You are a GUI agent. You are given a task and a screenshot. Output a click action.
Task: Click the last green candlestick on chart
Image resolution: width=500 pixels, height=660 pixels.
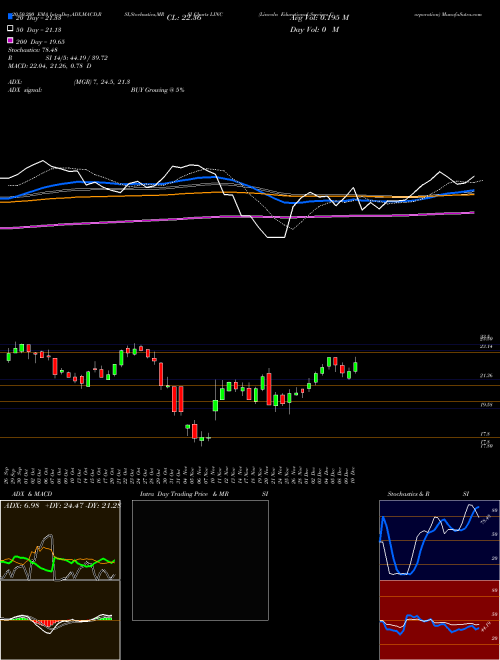tap(355, 367)
